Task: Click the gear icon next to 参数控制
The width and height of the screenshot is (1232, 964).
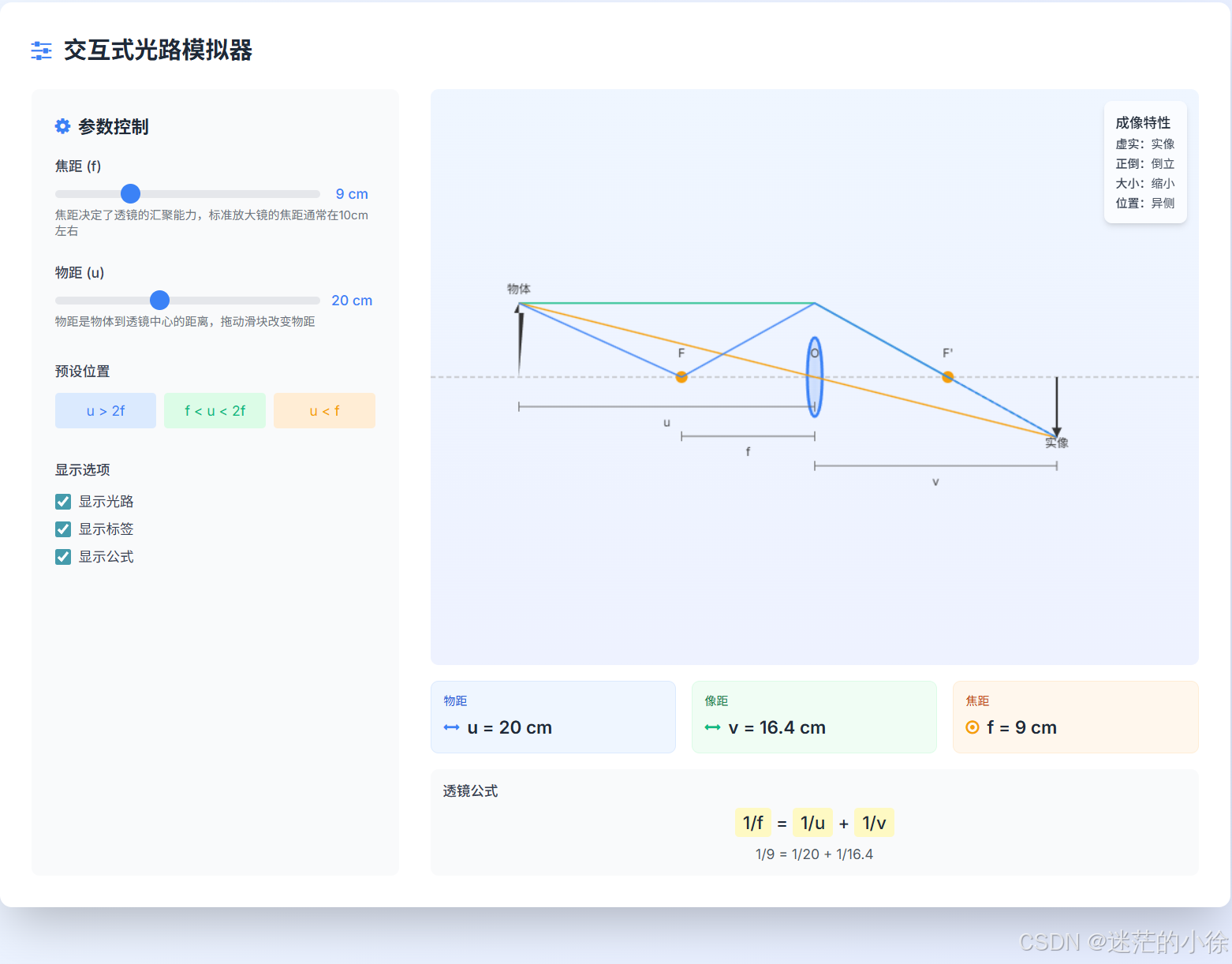Action: click(62, 125)
